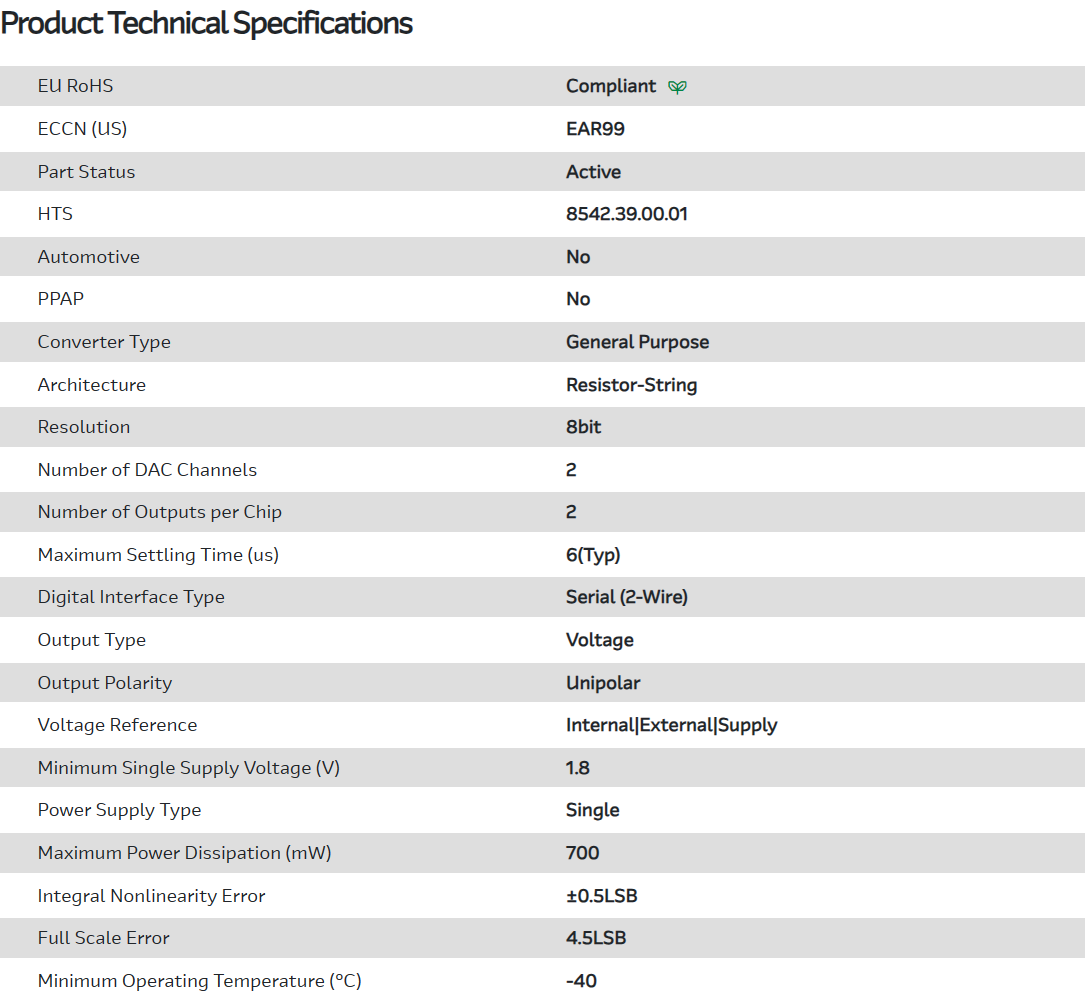The image size is (1085, 997).
Task: Click the Serial (2-Wire) interface value
Action: click(x=626, y=597)
